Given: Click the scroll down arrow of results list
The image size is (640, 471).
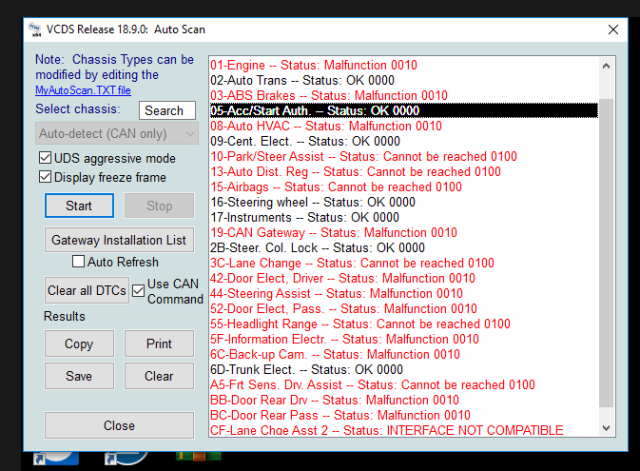Looking at the screenshot, I should (606, 428).
